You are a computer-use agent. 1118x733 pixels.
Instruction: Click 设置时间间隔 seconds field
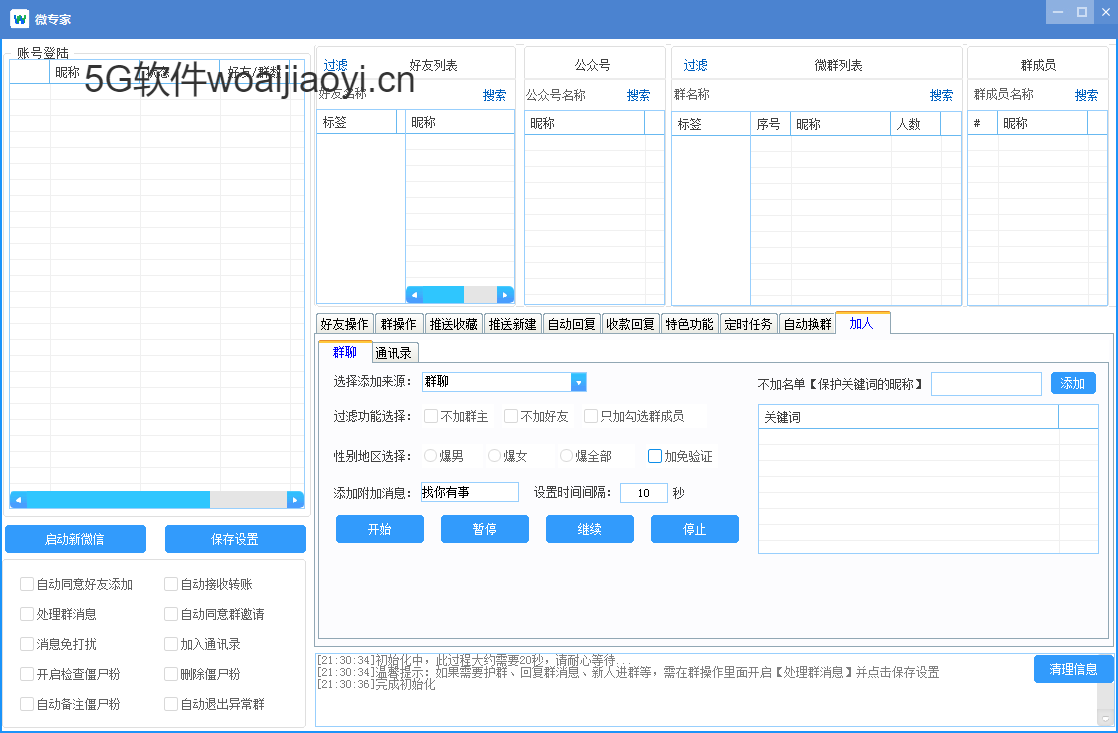(644, 493)
